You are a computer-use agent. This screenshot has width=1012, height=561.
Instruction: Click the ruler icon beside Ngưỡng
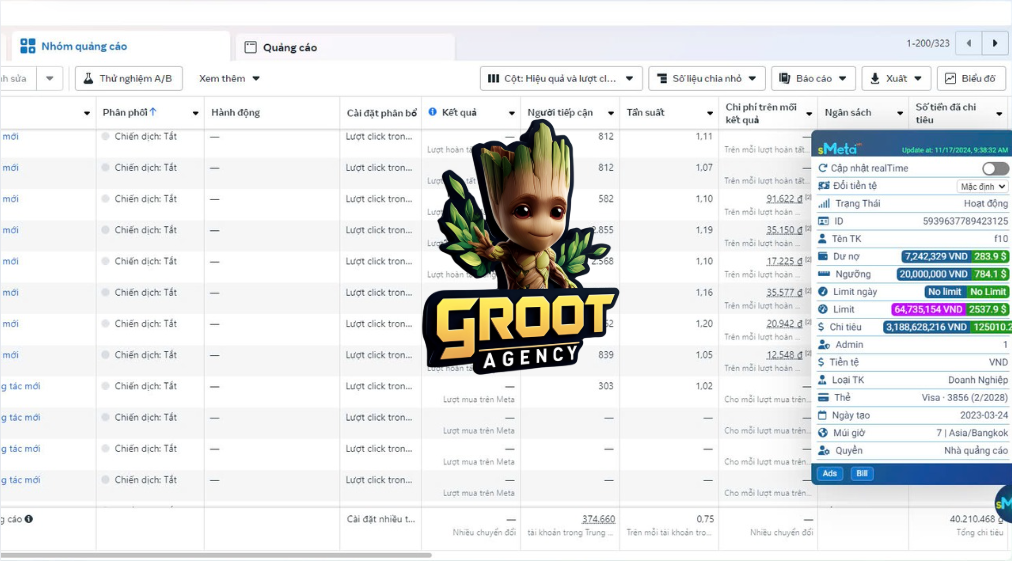tap(824, 274)
